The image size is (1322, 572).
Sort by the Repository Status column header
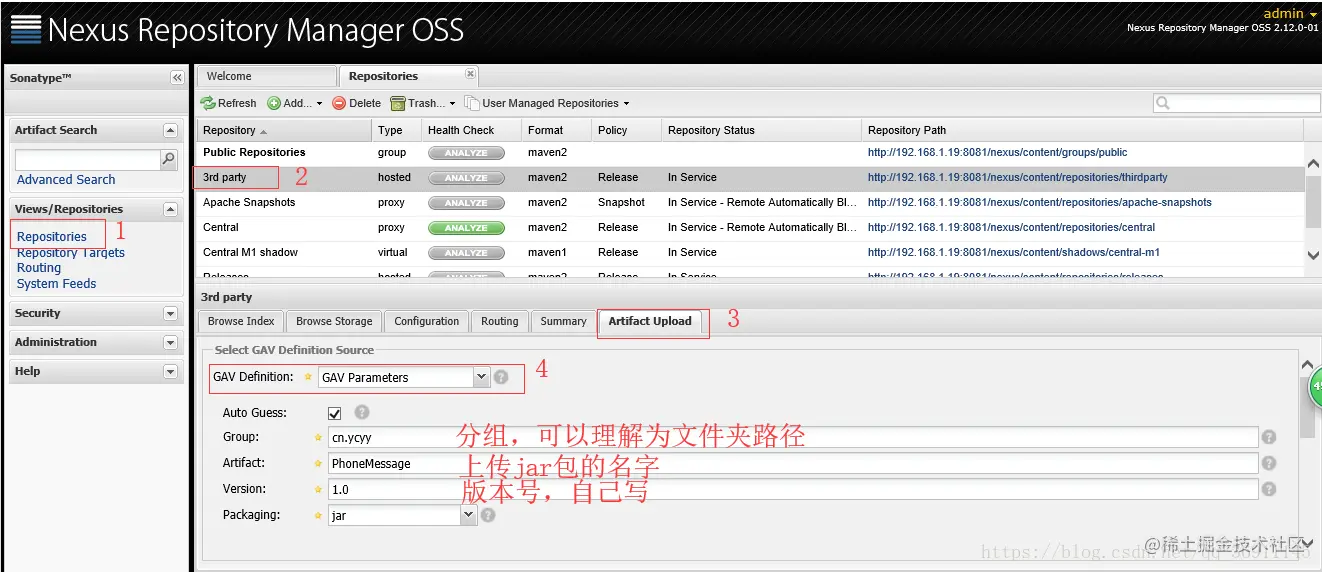(762, 130)
